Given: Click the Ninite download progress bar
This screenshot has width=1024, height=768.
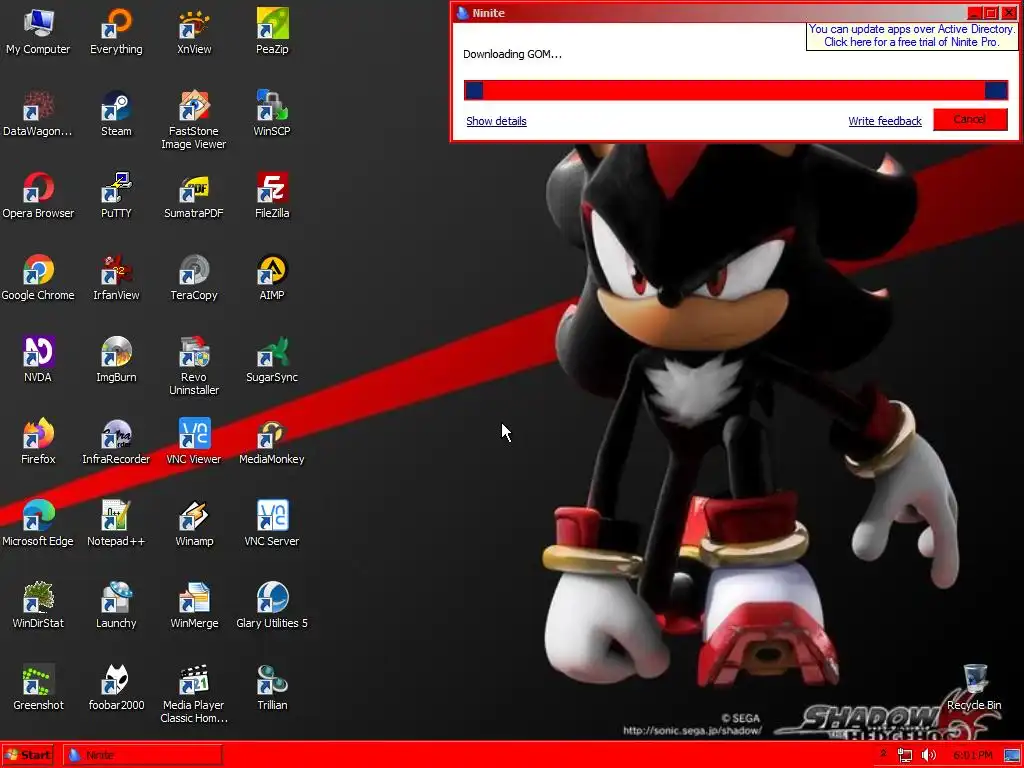Looking at the screenshot, I should [736, 90].
